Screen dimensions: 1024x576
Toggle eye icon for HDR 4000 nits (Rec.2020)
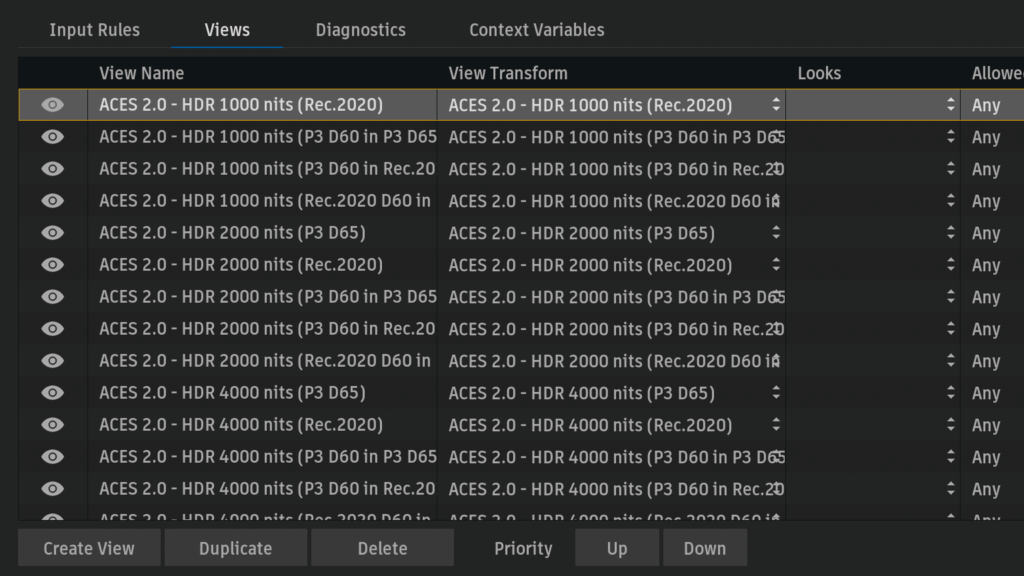[x=52, y=424]
